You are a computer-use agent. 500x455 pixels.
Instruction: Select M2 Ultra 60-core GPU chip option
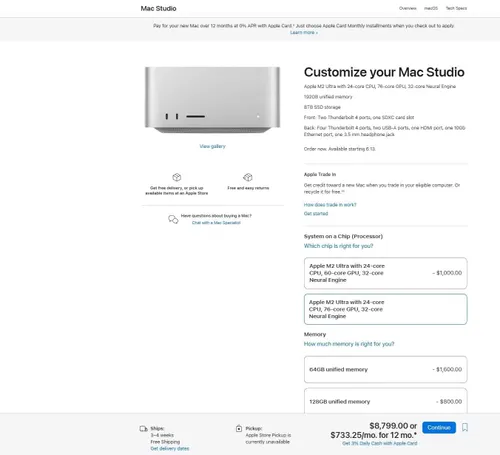(385, 273)
